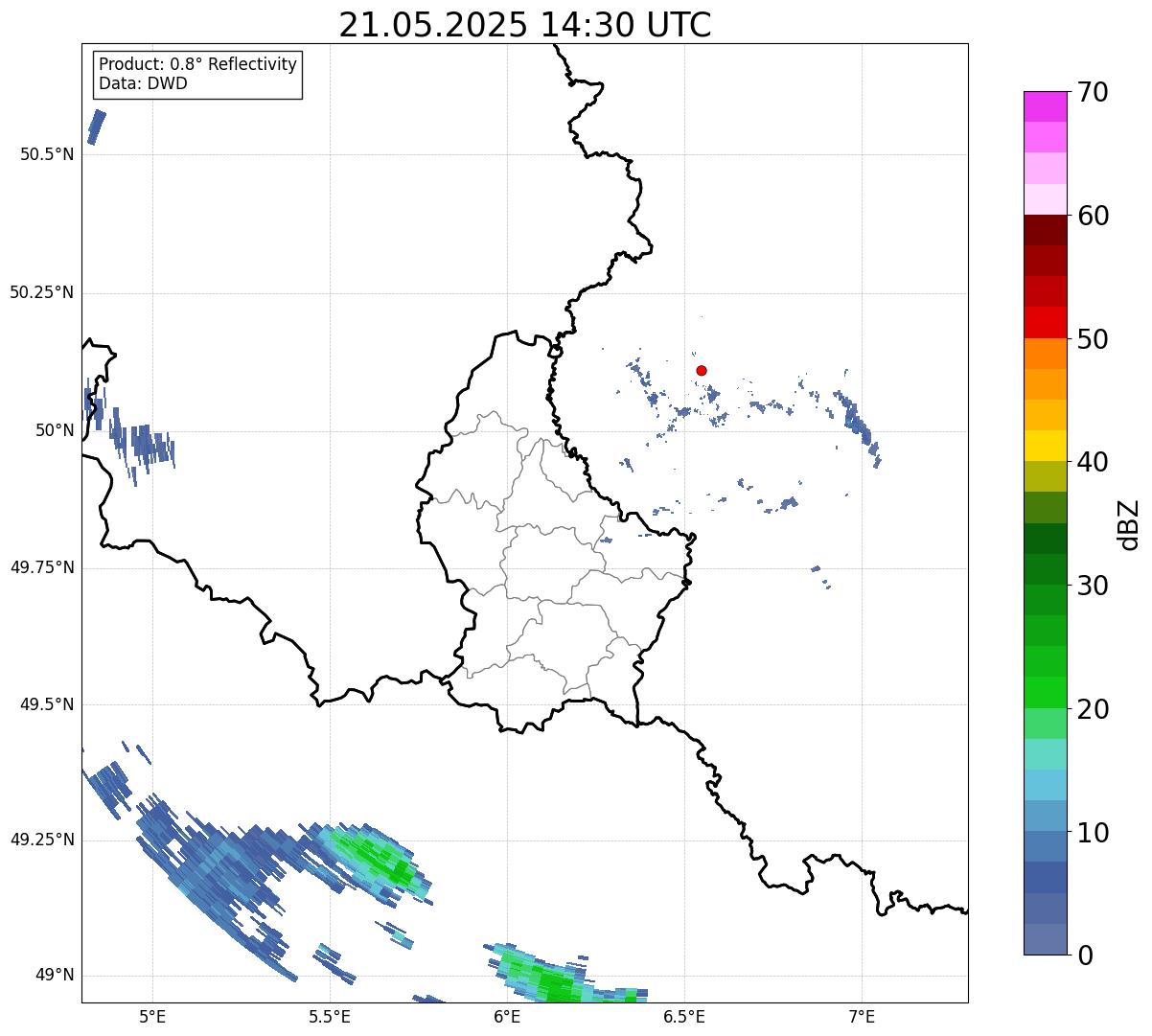The height and width of the screenshot is (1036, 1152).
Task: Click the 49.5°N latitude label
Action: 47,704
